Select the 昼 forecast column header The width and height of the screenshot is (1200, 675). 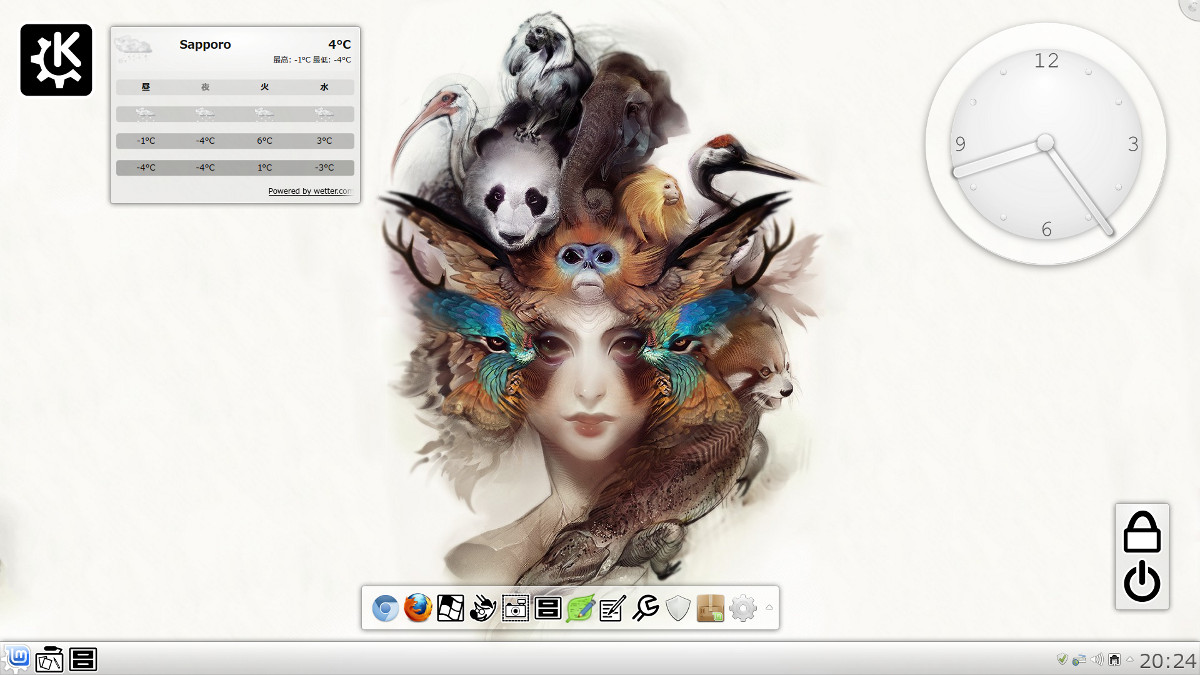coord(146,87)
